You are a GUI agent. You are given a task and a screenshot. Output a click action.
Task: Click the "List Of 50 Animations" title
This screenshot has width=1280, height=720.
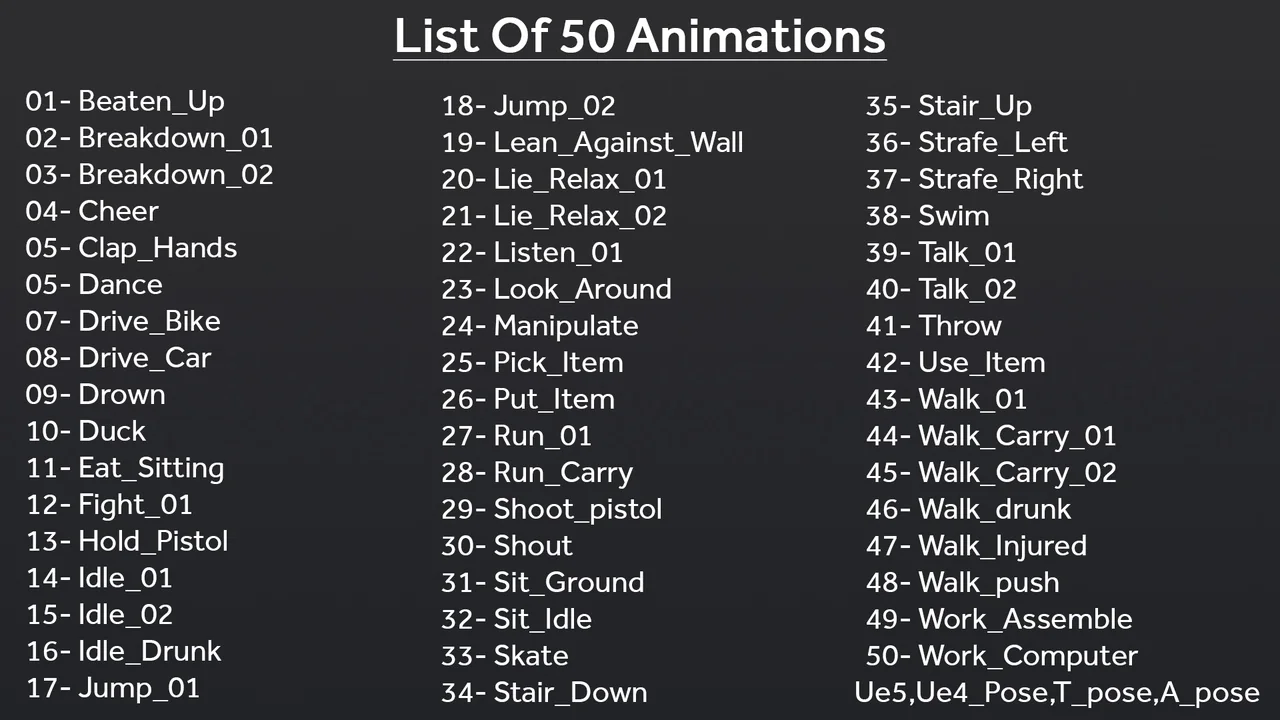point(640,36)
